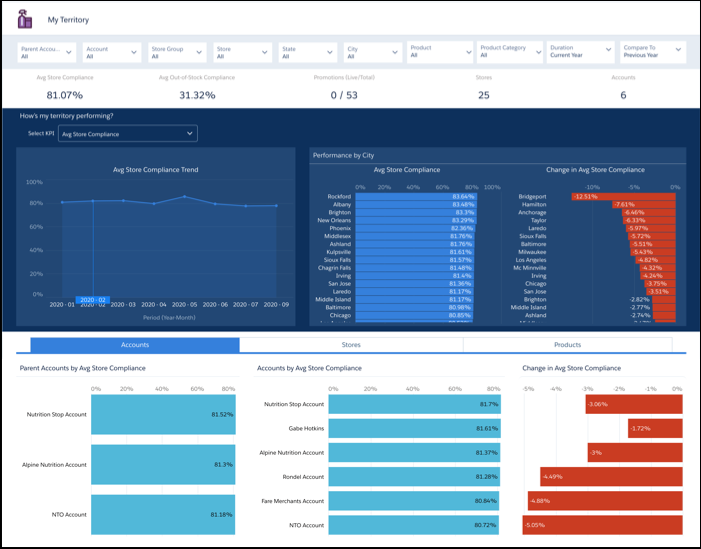701x549 pixels.
Task: Open the Parent Account filter dropdown
Action: [47, 52]
